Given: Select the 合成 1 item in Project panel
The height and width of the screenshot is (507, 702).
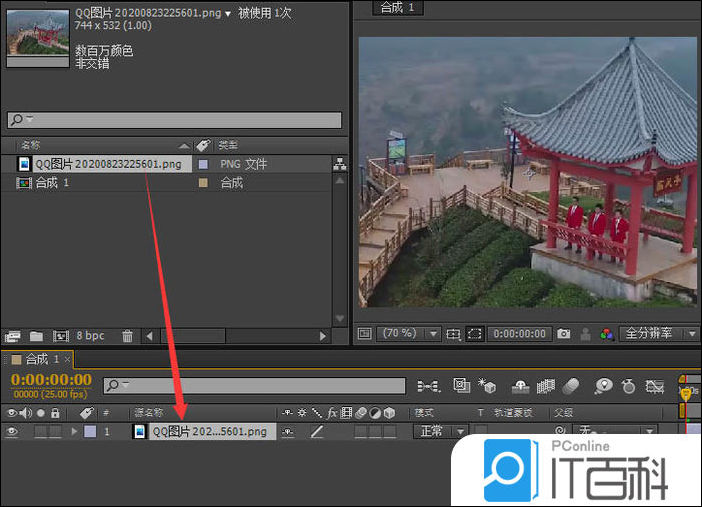Looking at the screenshot, I should (x=53, y=183).
